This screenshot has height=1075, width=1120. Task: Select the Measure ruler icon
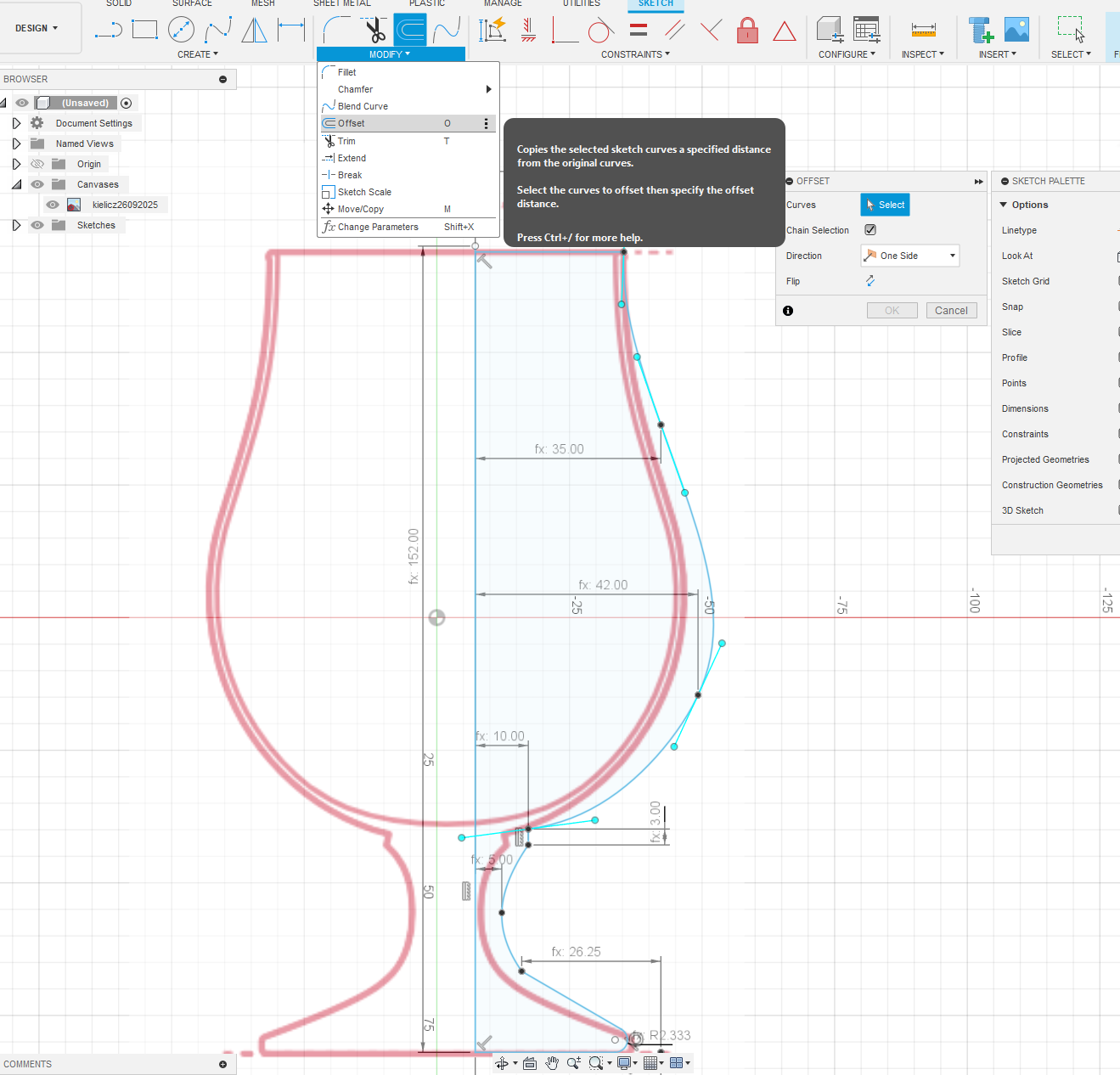click(923, 30)
